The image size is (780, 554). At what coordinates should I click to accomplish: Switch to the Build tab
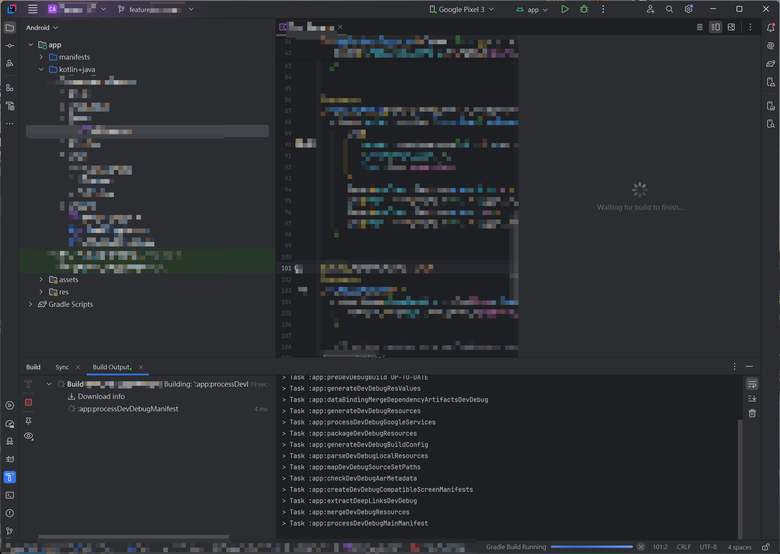(x=33, y=367)
